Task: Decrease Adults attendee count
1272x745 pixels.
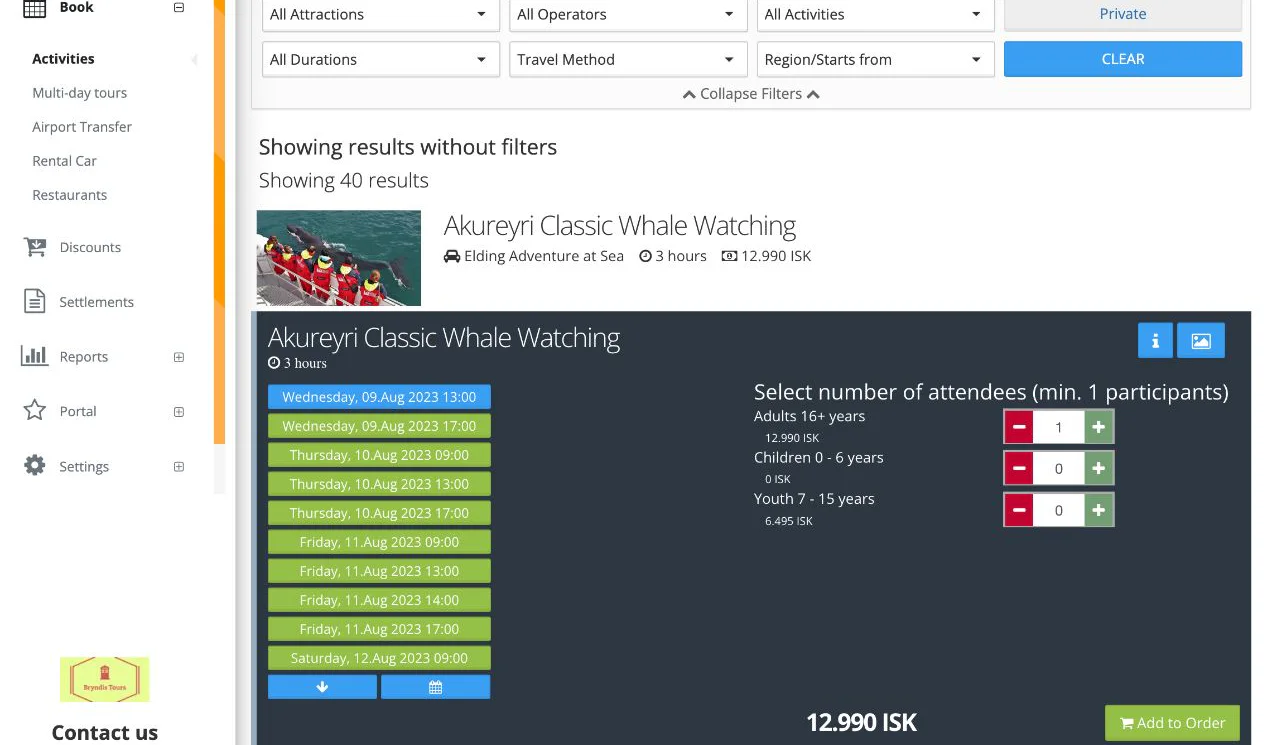Action: coord(1019,427)
